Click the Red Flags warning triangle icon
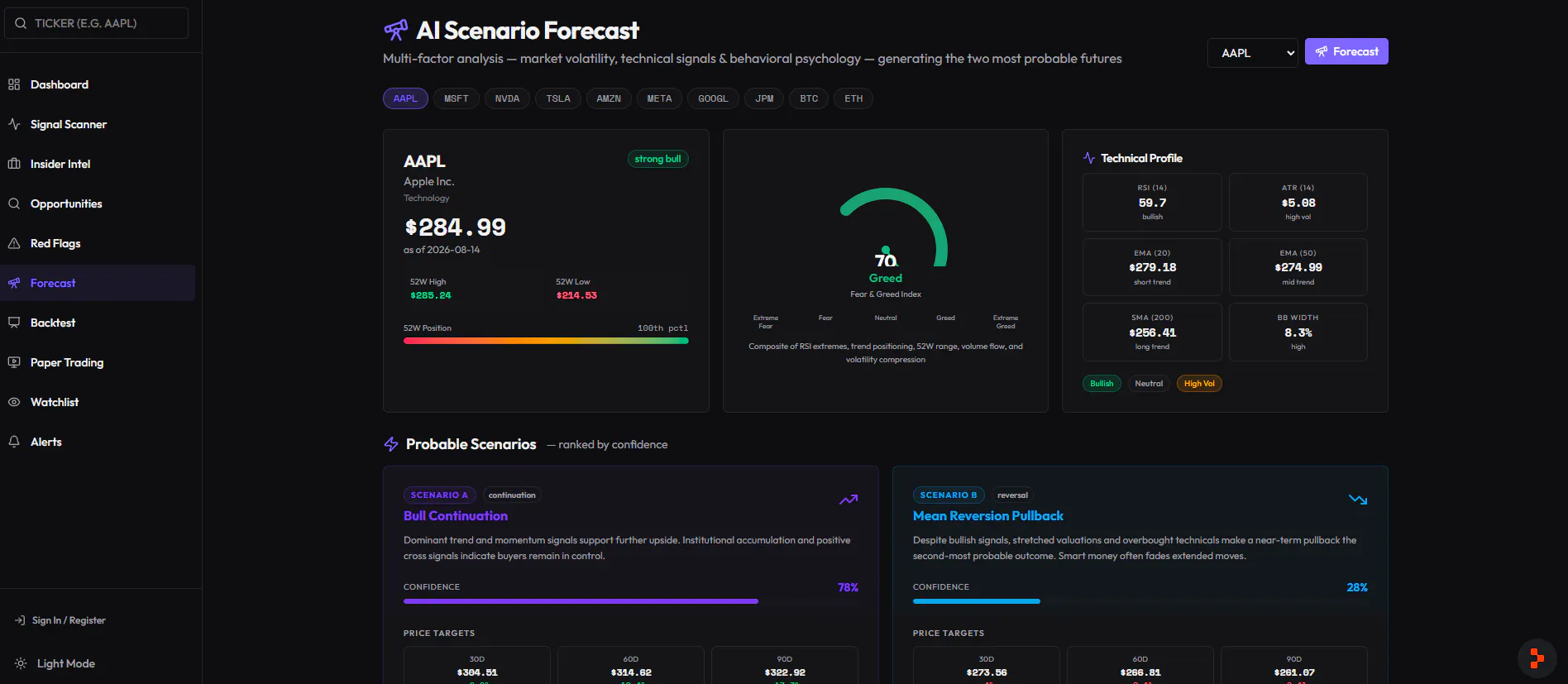 (x=14, y=243)
